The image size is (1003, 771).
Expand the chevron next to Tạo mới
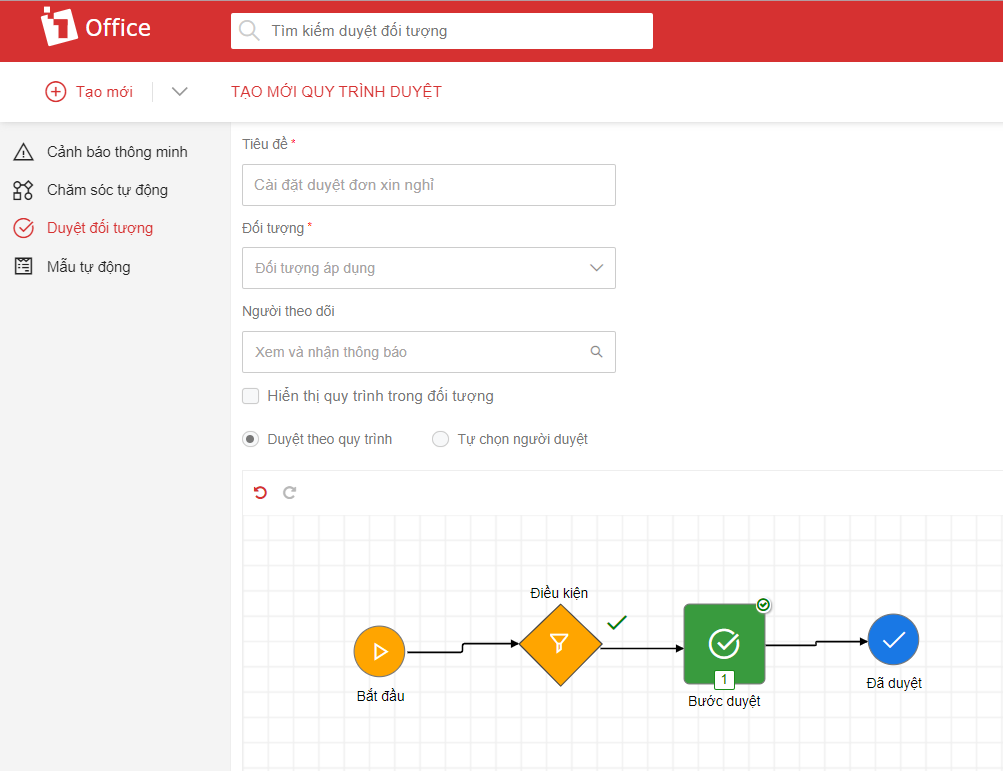180,92
